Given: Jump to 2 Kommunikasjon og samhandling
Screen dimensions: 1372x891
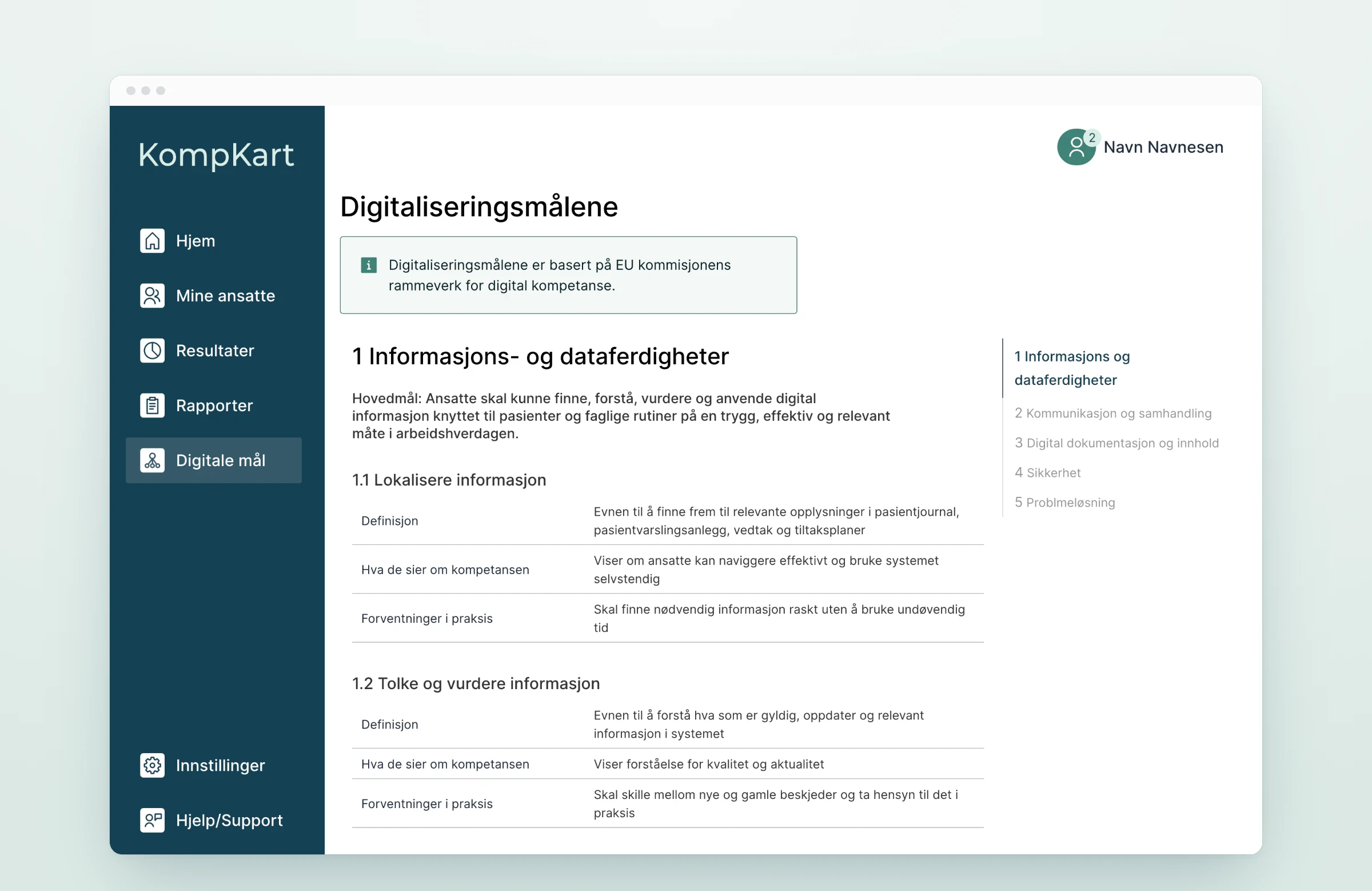Looking at the screenshot, I should pyautogui.click(x=1112, y=413).
